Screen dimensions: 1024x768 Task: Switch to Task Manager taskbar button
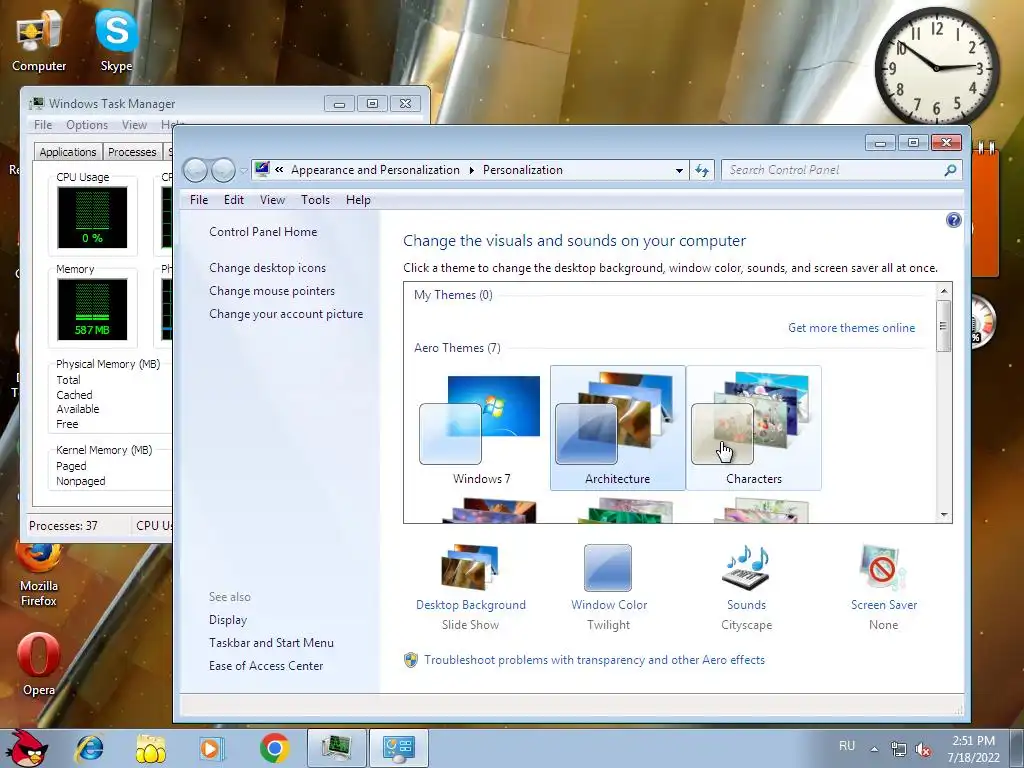(336, 748)
